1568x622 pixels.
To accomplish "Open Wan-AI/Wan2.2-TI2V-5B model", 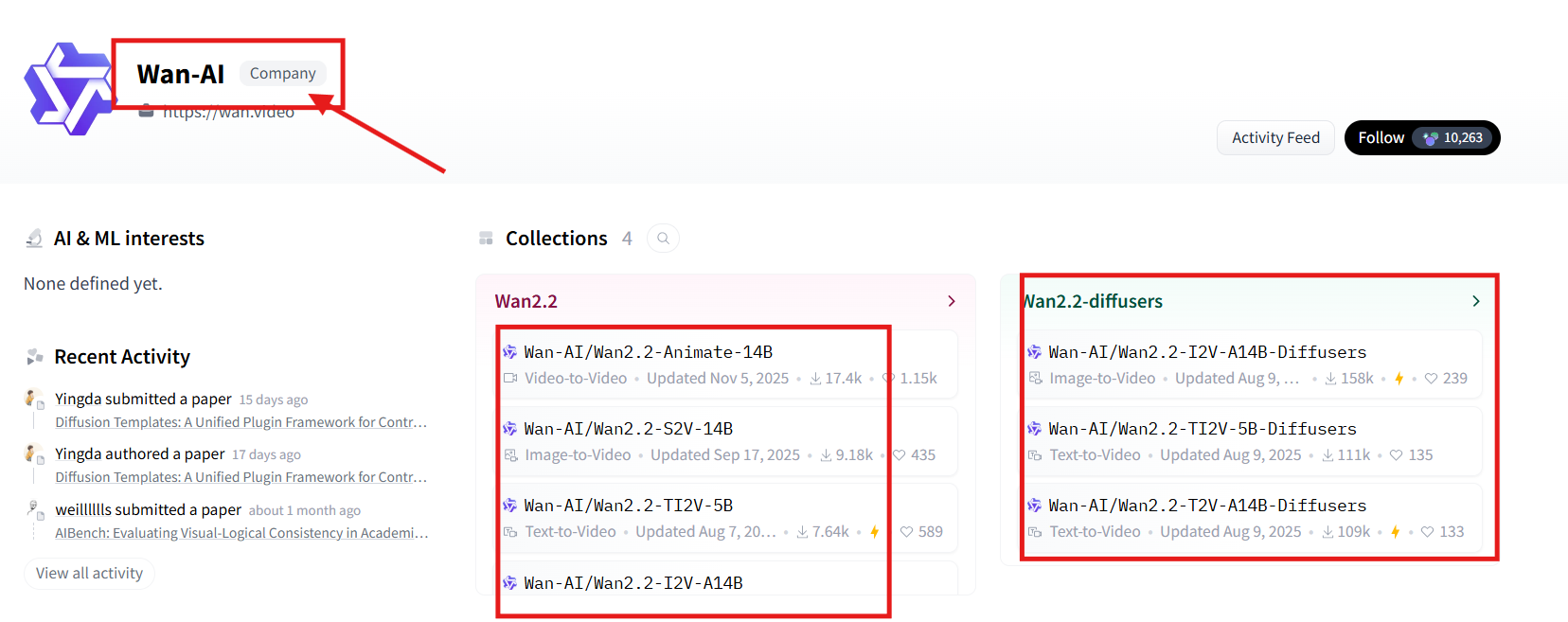I will [x=629, y=506].
